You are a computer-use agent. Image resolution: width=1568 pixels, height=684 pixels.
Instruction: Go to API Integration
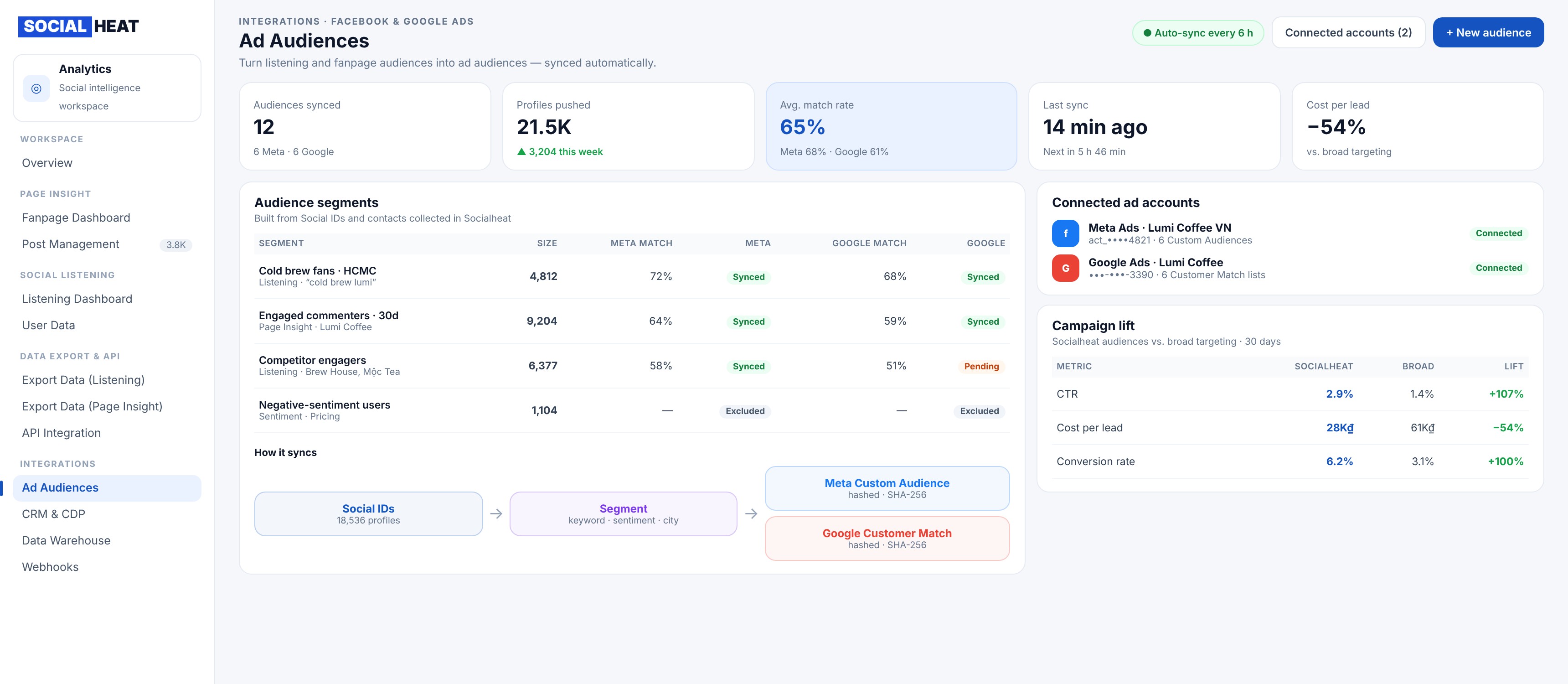coord(107,433)
